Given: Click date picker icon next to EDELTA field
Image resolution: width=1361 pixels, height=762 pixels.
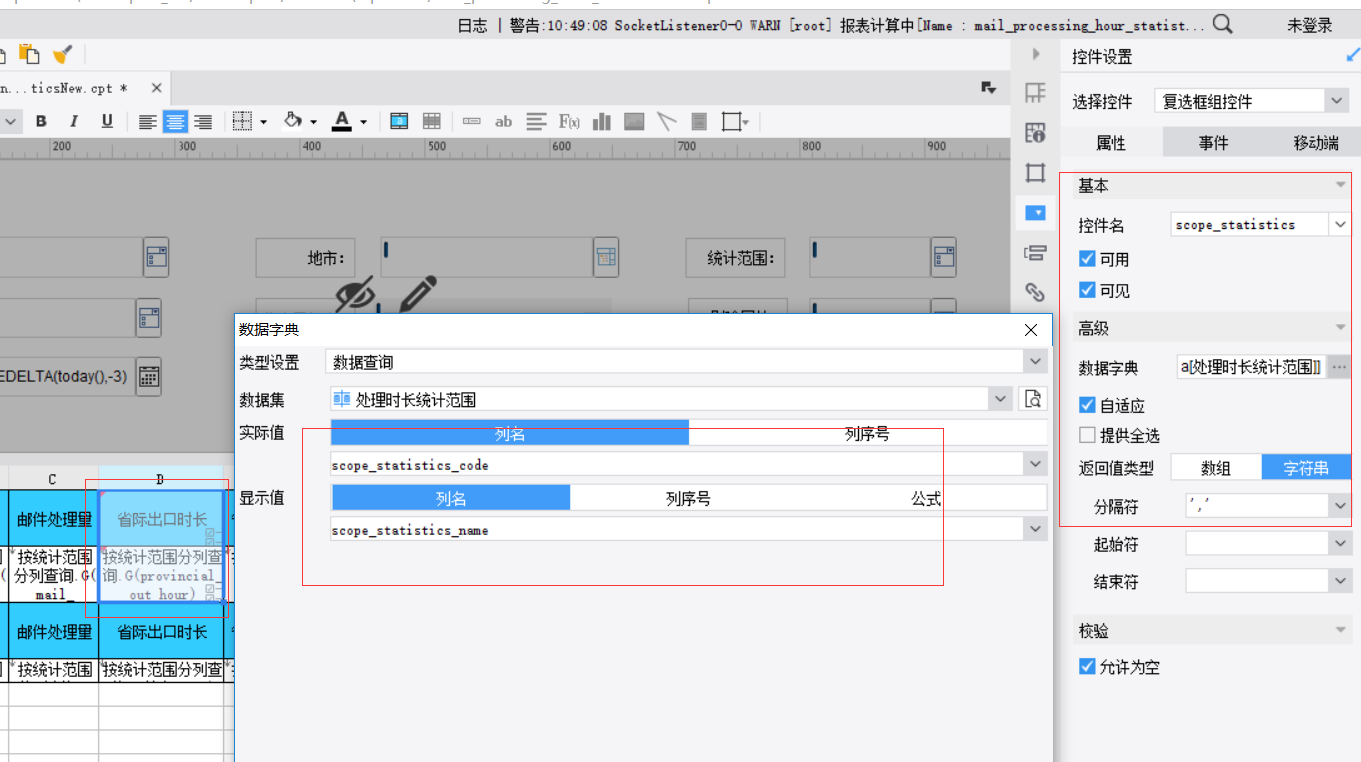Looking at the screenshot, I should [149, 377].
